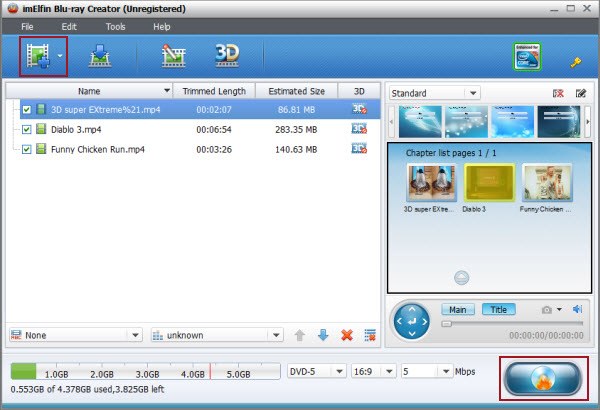Click the blue move down arrow
600x410 pixels.
click(x=323, y=335)
